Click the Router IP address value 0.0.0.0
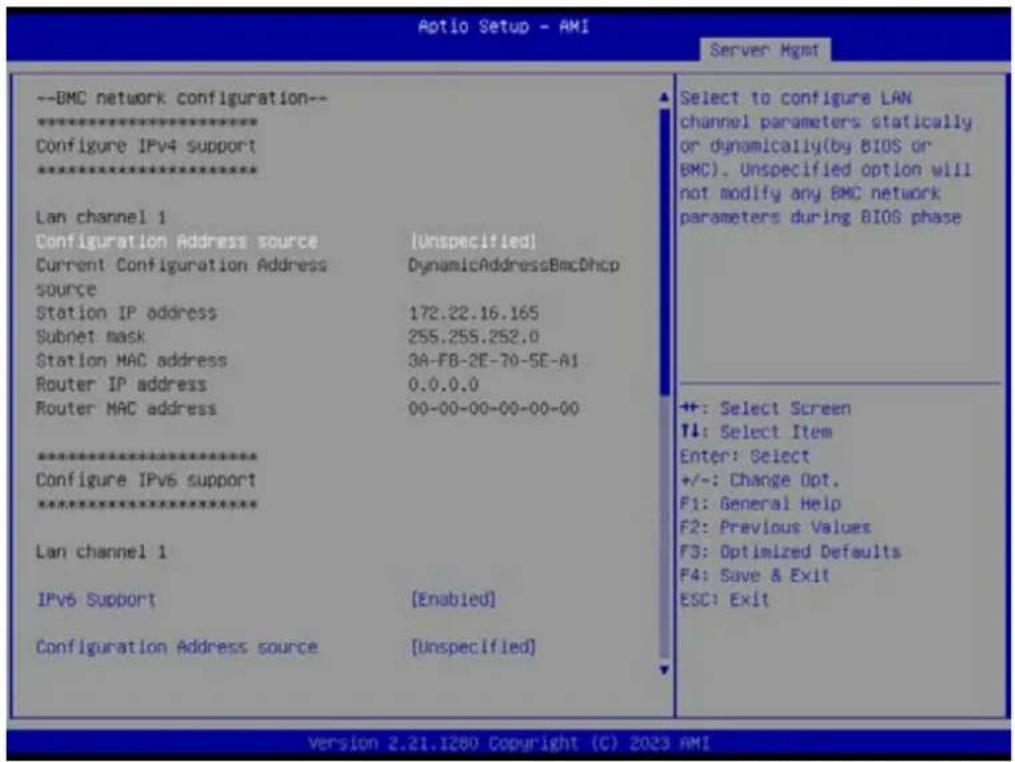Viewport: 1015px width, 762px height. pyautogui.click(x=443, y=385)
